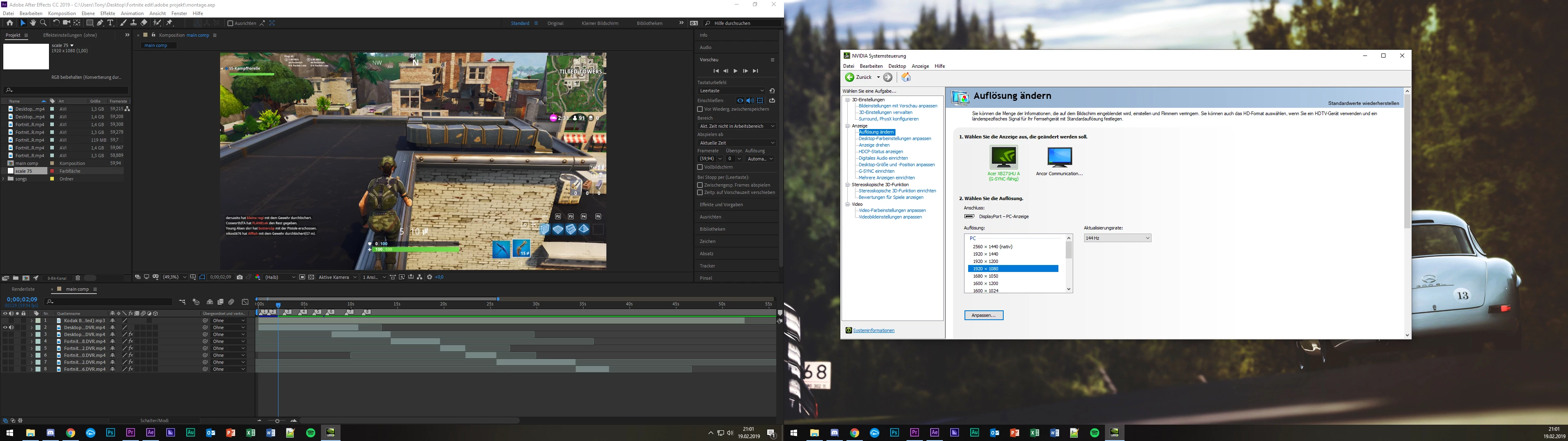Open the Systeminformationen link
The image size is (1568, 441).
873,331
